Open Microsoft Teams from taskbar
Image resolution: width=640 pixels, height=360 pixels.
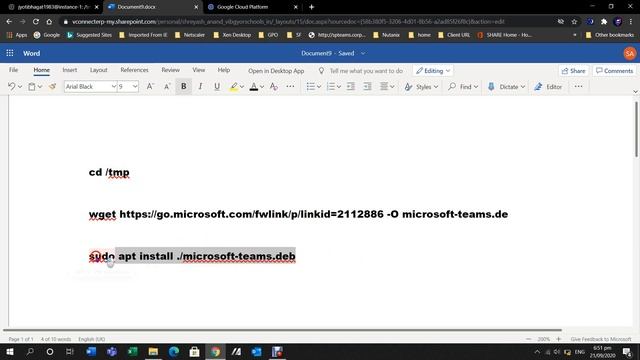[x=112, y=351]
